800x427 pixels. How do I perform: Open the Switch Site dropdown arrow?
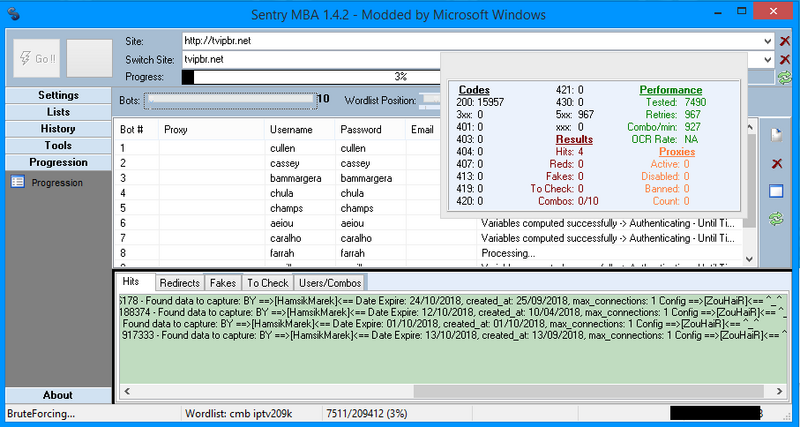click(768, 60)
